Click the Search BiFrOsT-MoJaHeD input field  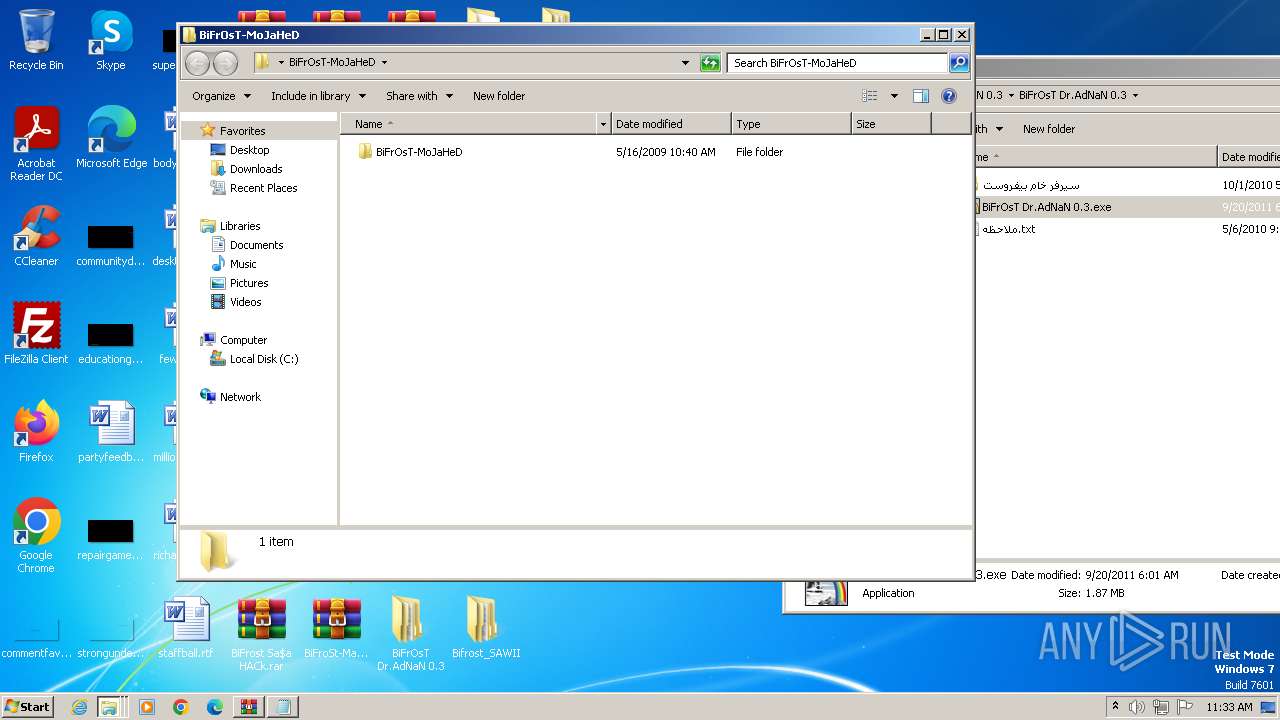point(838,63)
